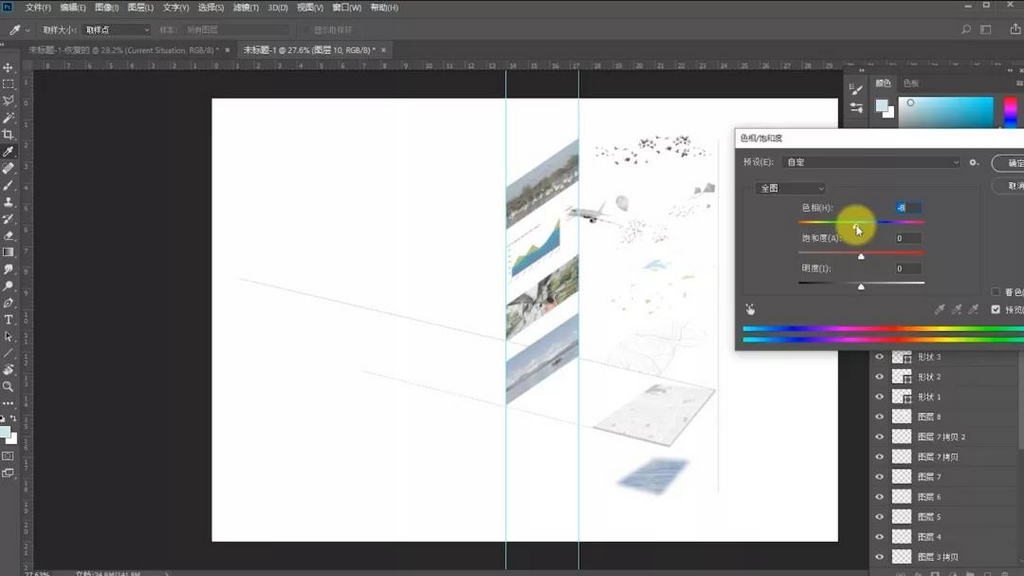Screen dimensions: 1024x576
Task: Open preset options gear in Hue/Saturation dialog
Action: (973, 162)
